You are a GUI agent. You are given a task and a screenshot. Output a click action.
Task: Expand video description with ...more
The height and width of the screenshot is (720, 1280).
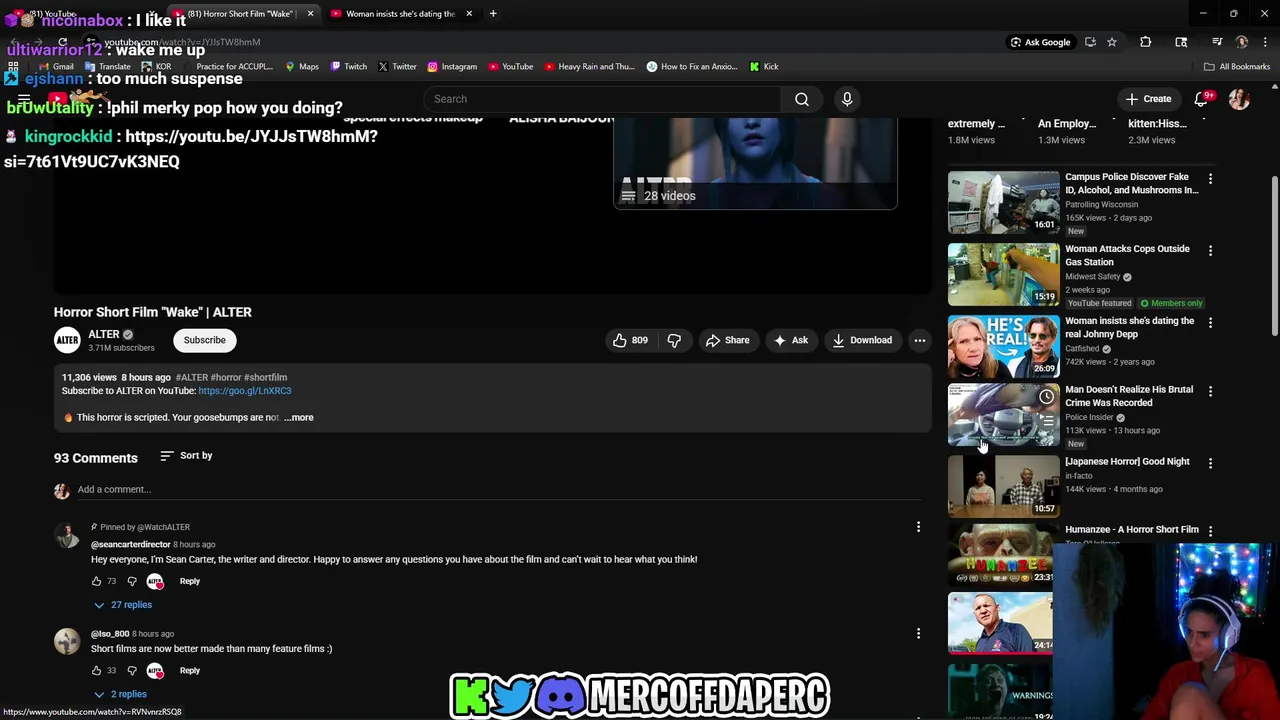(x=299, y=417)
